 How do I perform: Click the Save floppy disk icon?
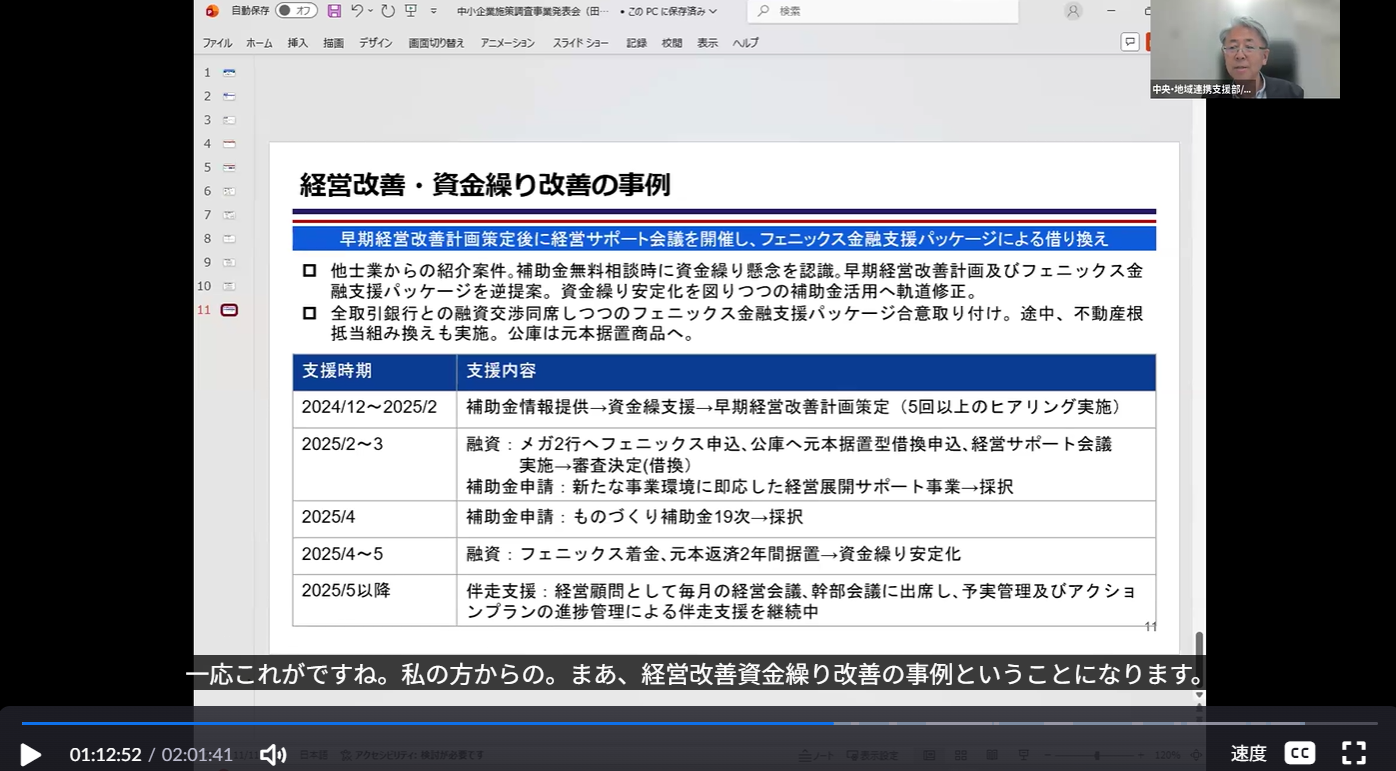click(334, 11)
